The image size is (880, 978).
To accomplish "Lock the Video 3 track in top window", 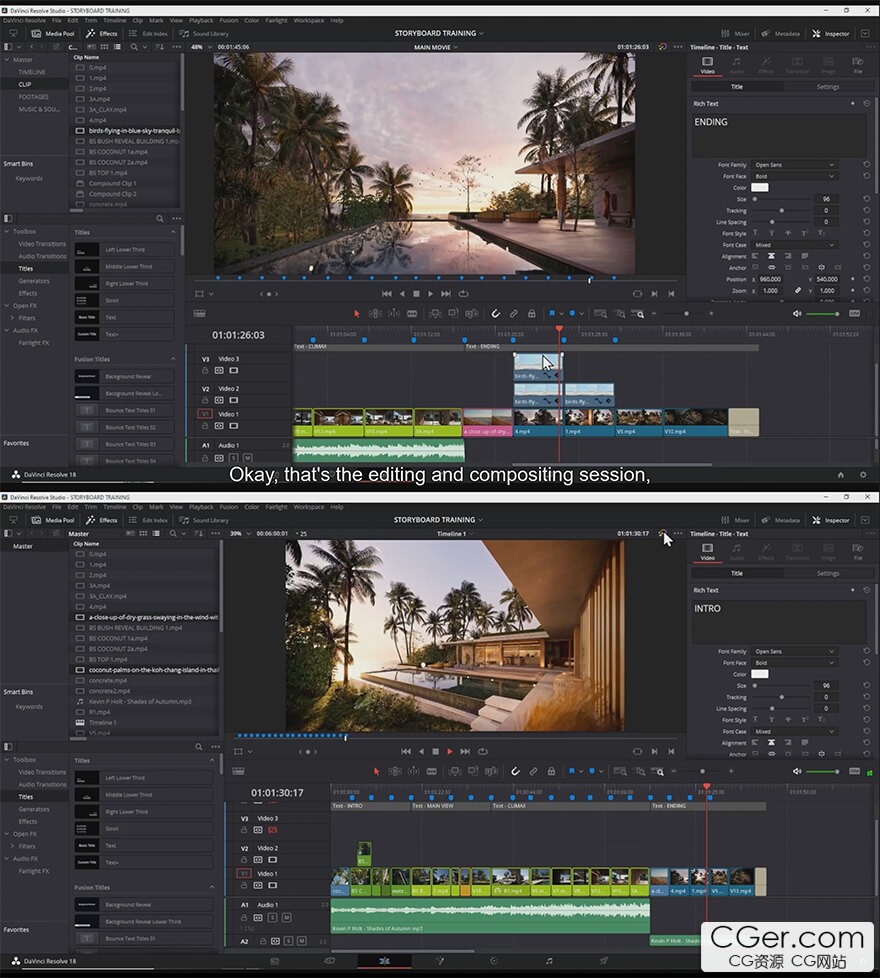I will [205, 370].
